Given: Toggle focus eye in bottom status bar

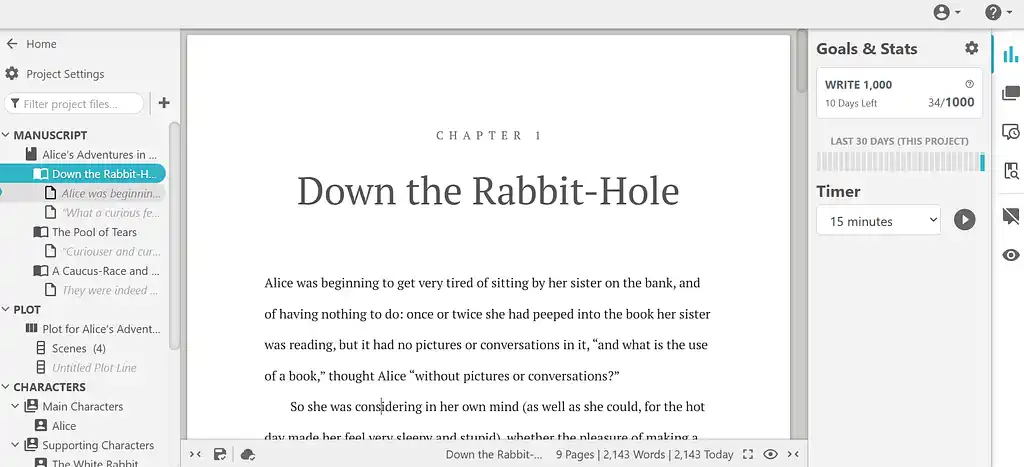Looking at the screenshot, I should point(771,455).
